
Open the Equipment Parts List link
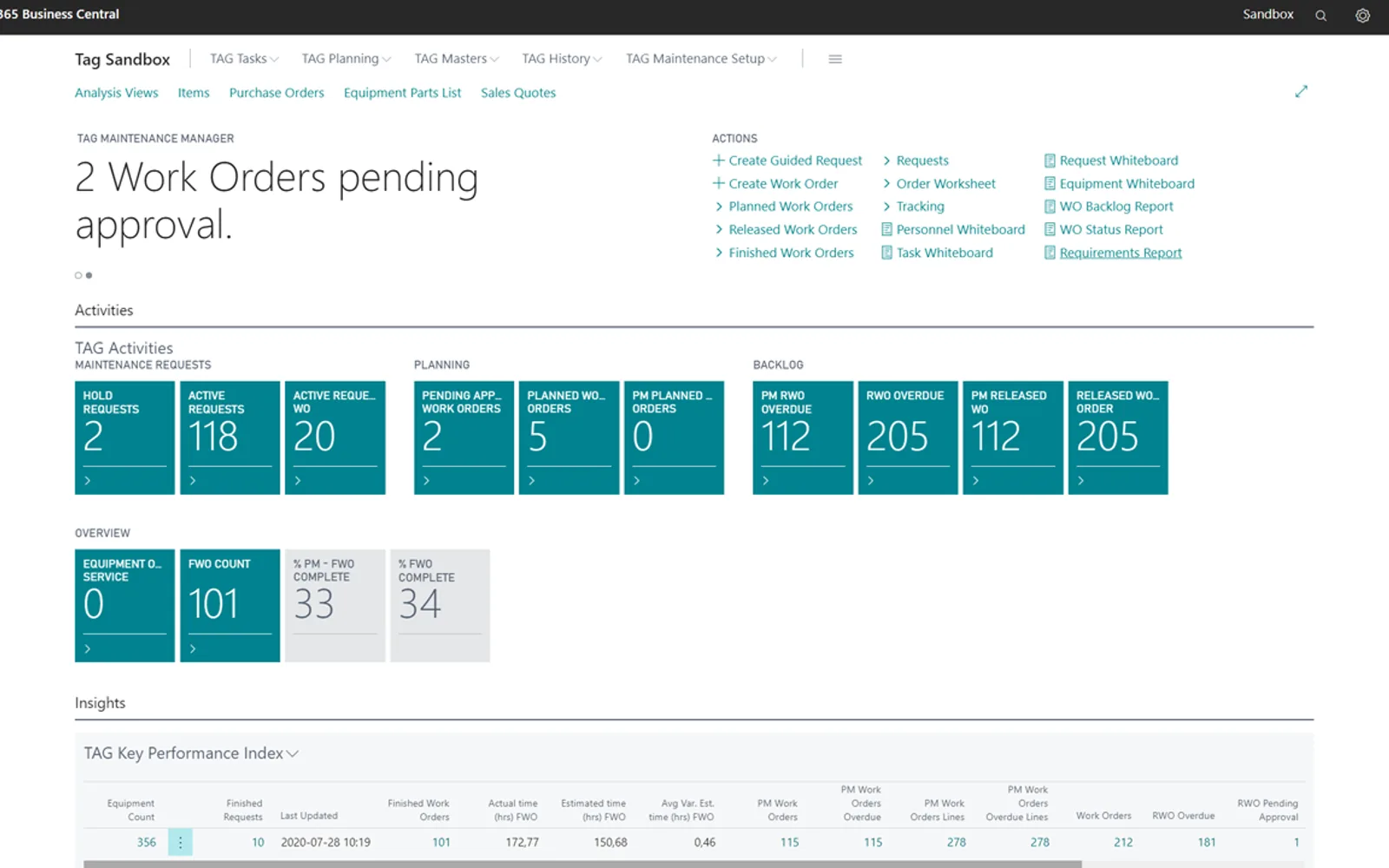(x=402, y=93)
